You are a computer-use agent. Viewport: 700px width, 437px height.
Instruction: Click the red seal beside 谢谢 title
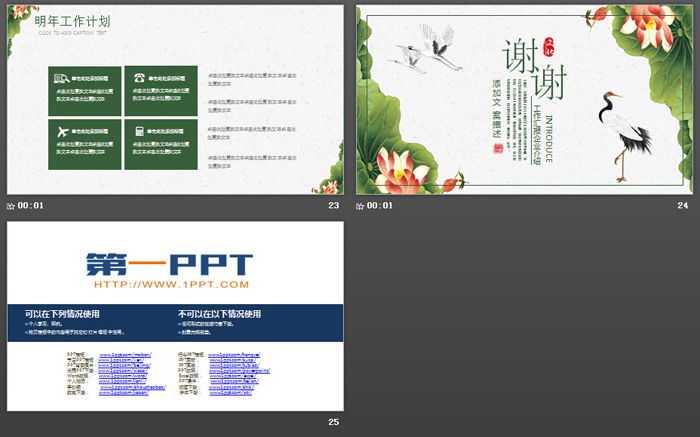click(x=548, y=47)
